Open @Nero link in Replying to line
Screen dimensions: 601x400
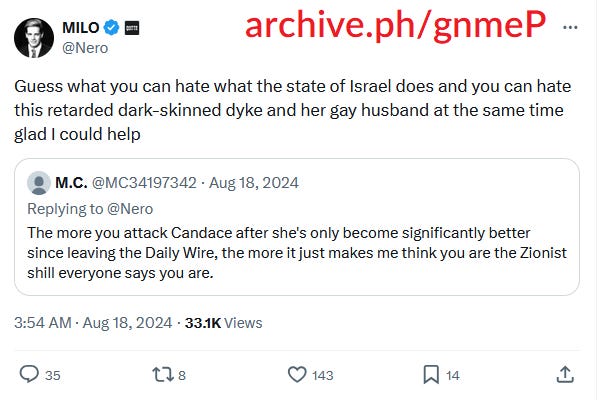pos(130,209)
